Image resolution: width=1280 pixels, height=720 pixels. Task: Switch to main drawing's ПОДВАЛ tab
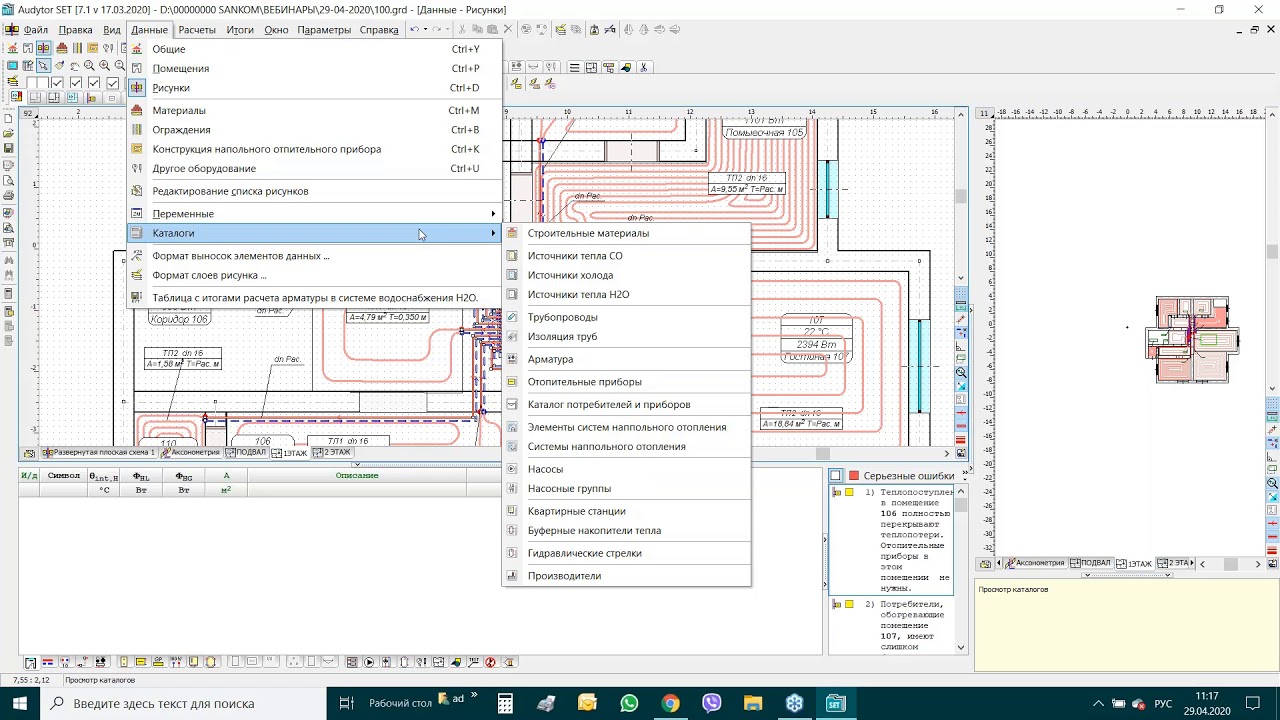pos(244,453)
